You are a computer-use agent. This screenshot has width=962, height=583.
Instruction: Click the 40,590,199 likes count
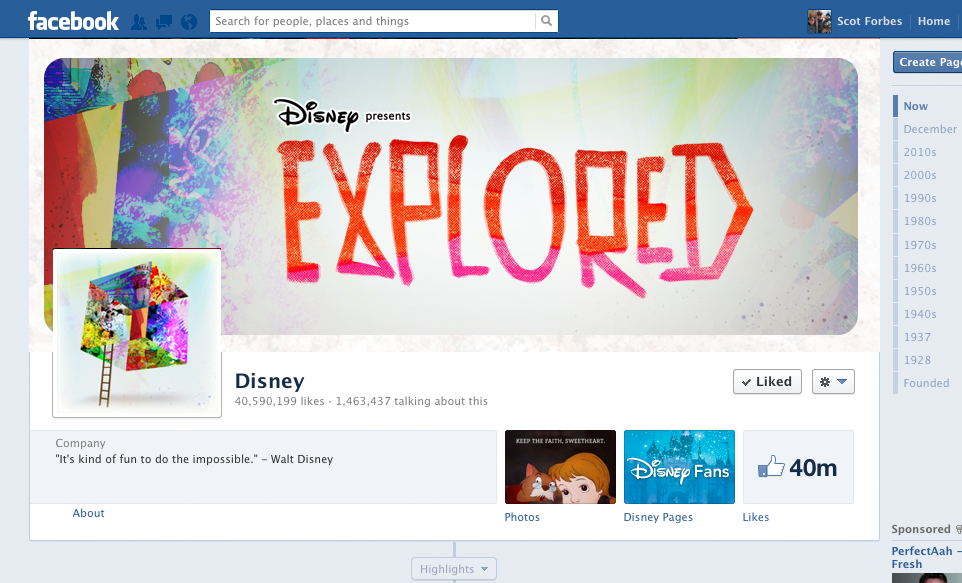coord(279,401)
